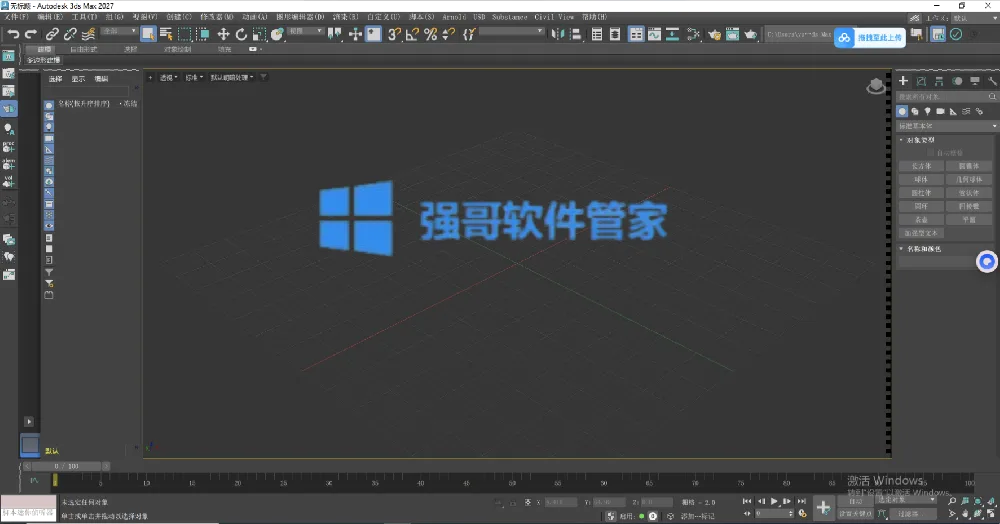Enable the 自动栅格 AutoGrid checkbox
This screenshot has height=524, width=1000.
pos(930,152)
